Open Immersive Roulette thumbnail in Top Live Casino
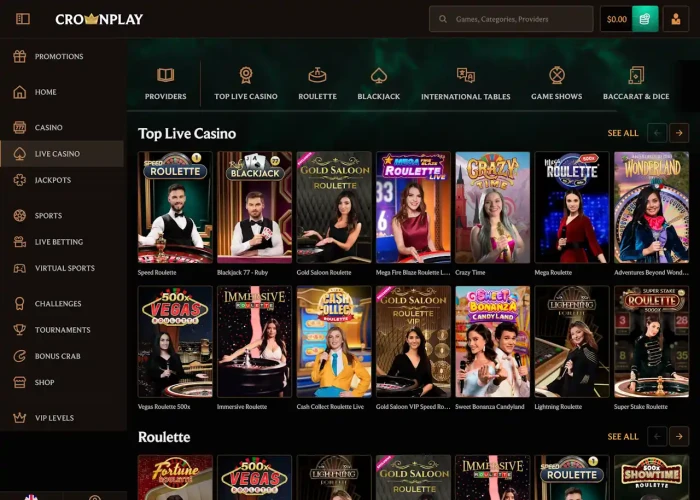 click(x=254, y=342)
